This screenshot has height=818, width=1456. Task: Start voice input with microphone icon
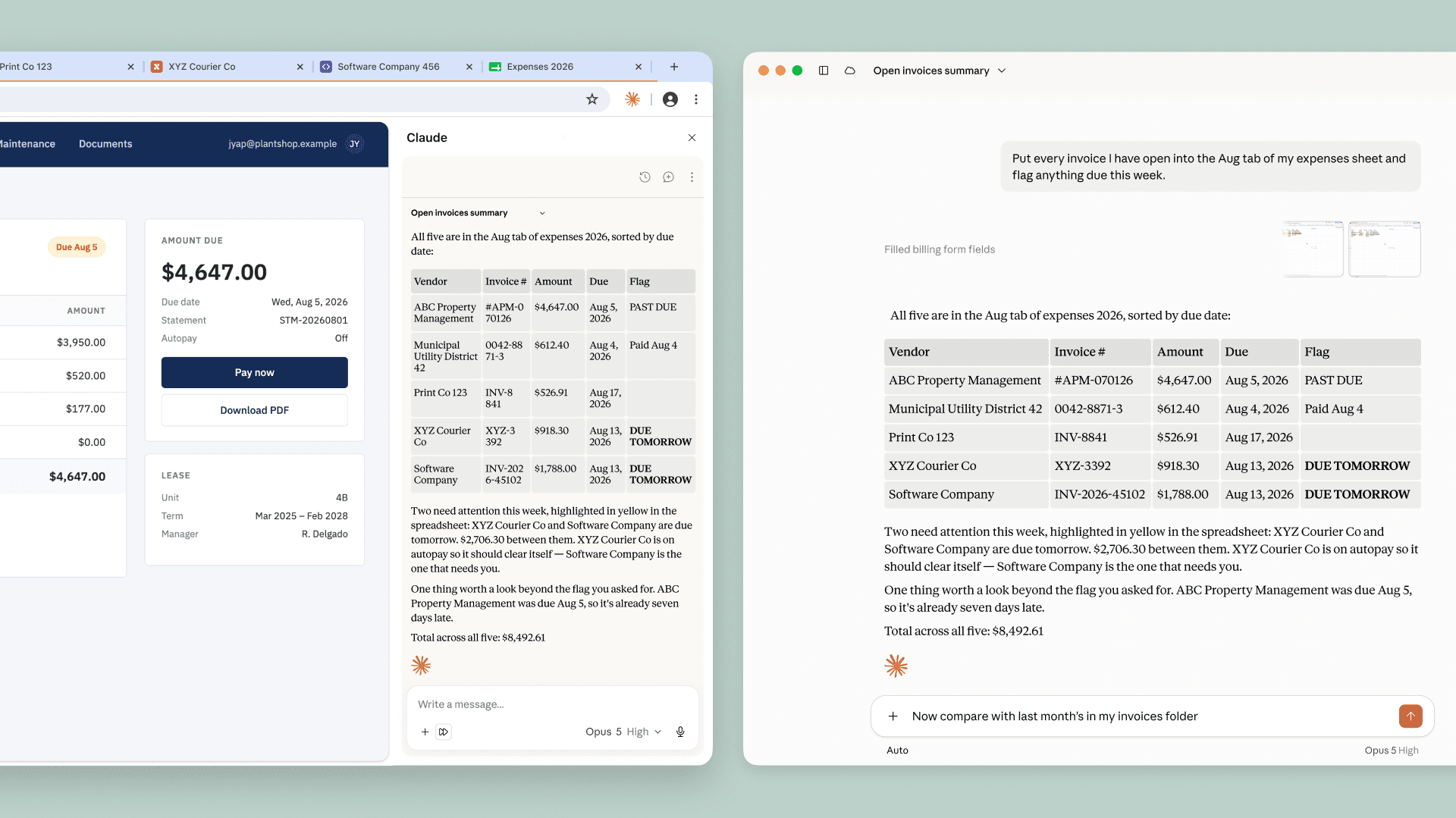pyautogui.click(x=680, y=732)
